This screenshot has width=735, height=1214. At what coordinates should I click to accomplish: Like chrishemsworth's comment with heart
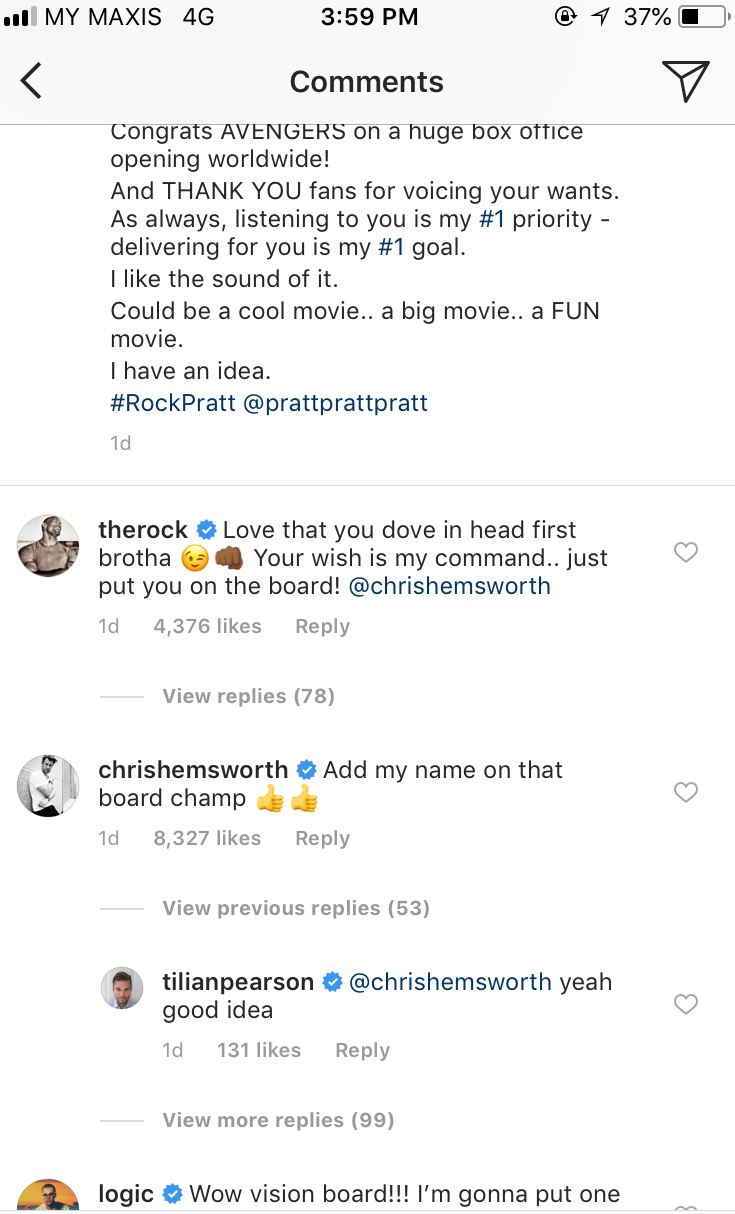click(x=686, y=793)
